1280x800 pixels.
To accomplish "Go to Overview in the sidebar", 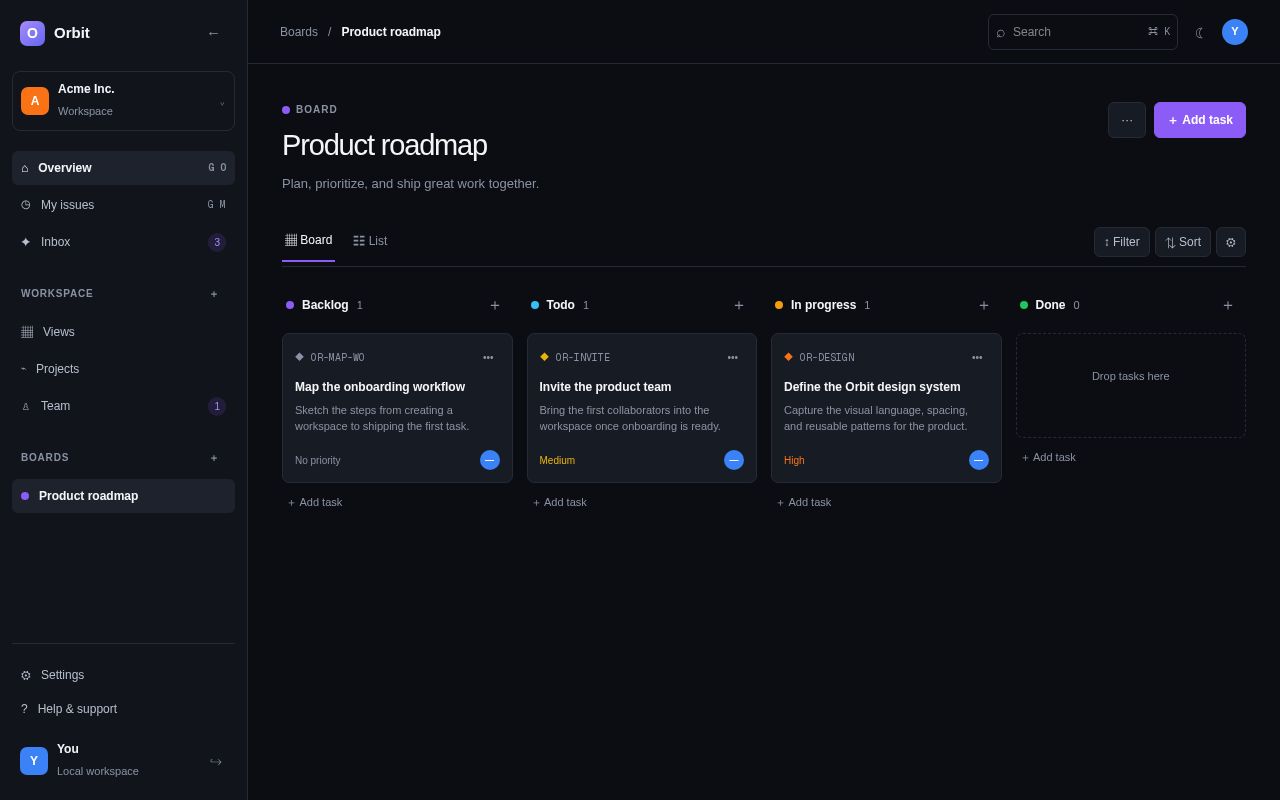I will pos(123,168).
